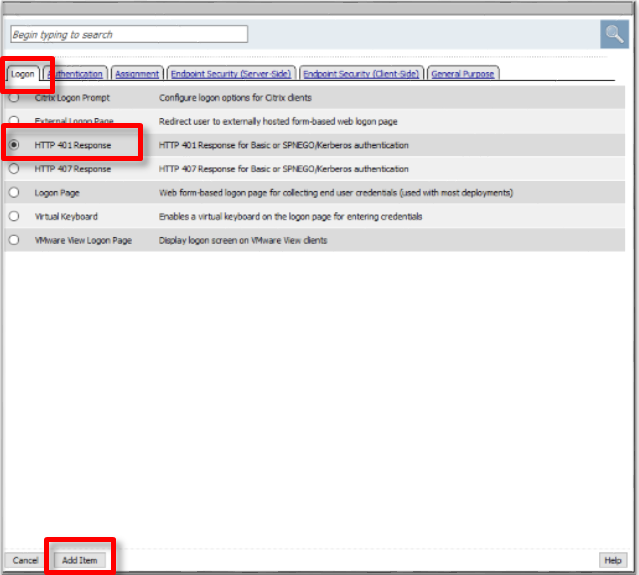Click the 'Begin typing to search' field
Image resolution: width=639 pixels, height=575 pixels.
(129, 34)
